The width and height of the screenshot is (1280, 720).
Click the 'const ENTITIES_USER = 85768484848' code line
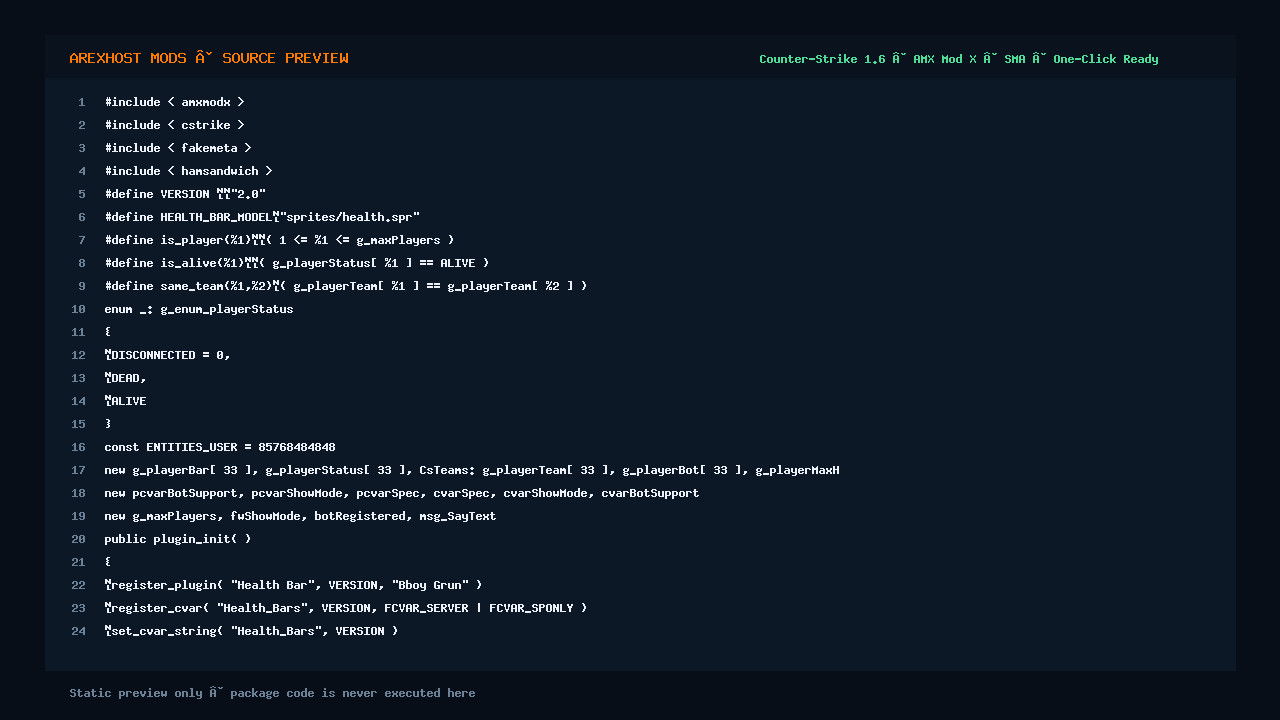(x=220, y=447)
